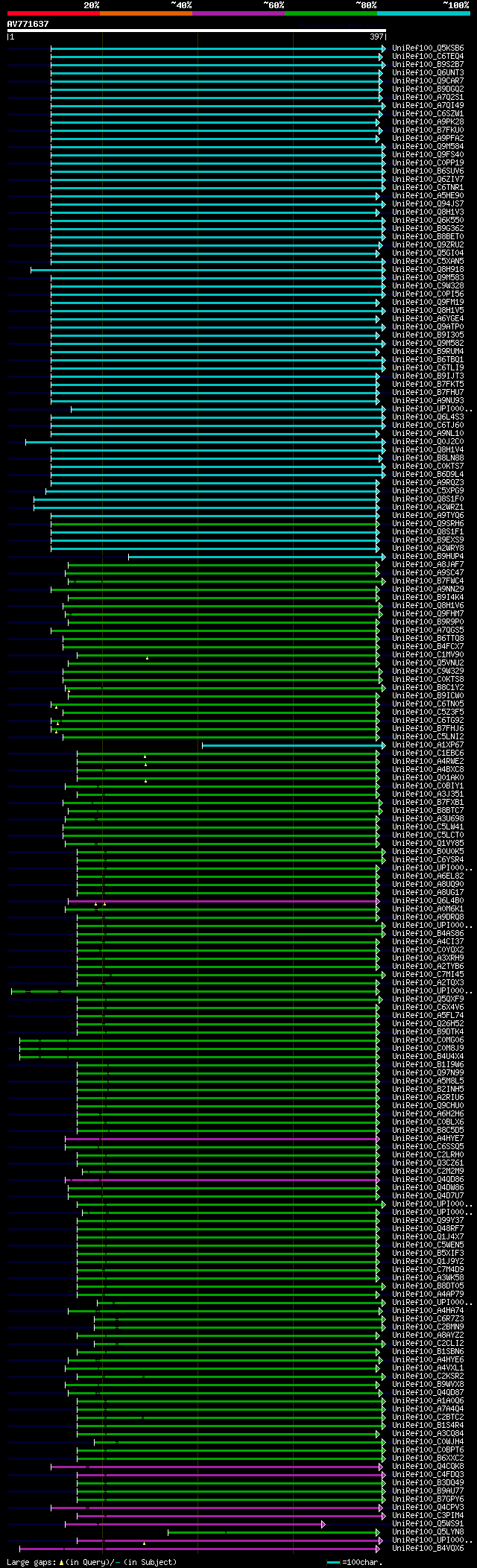
Task: Click UniRef100_Q99Y37 label
Action: pos(428,1221)
